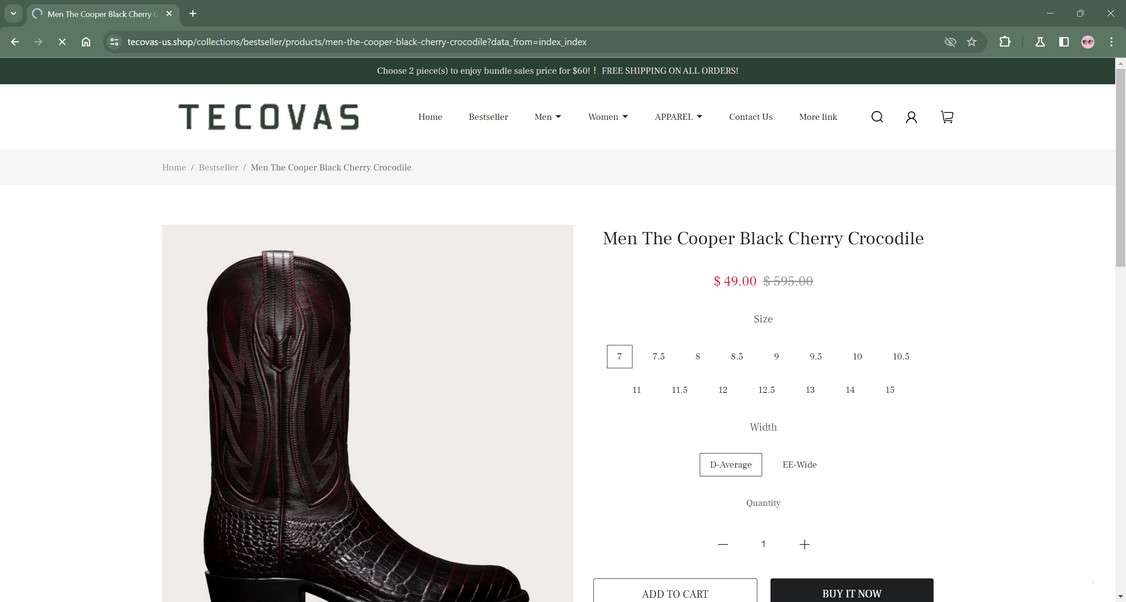
Task: Click the ADD TO CART button
Action: pyautogui.click(x=675, y=591)
